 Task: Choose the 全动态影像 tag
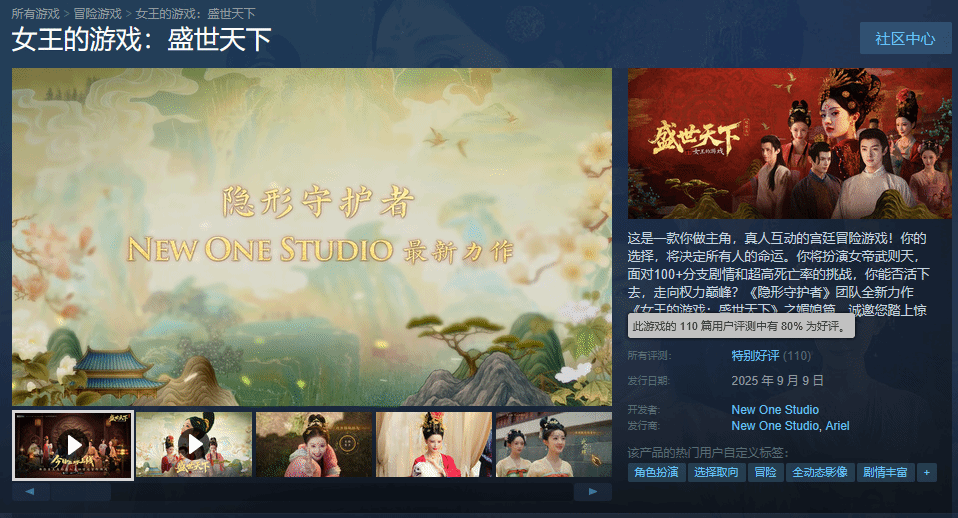pos(819,472)
